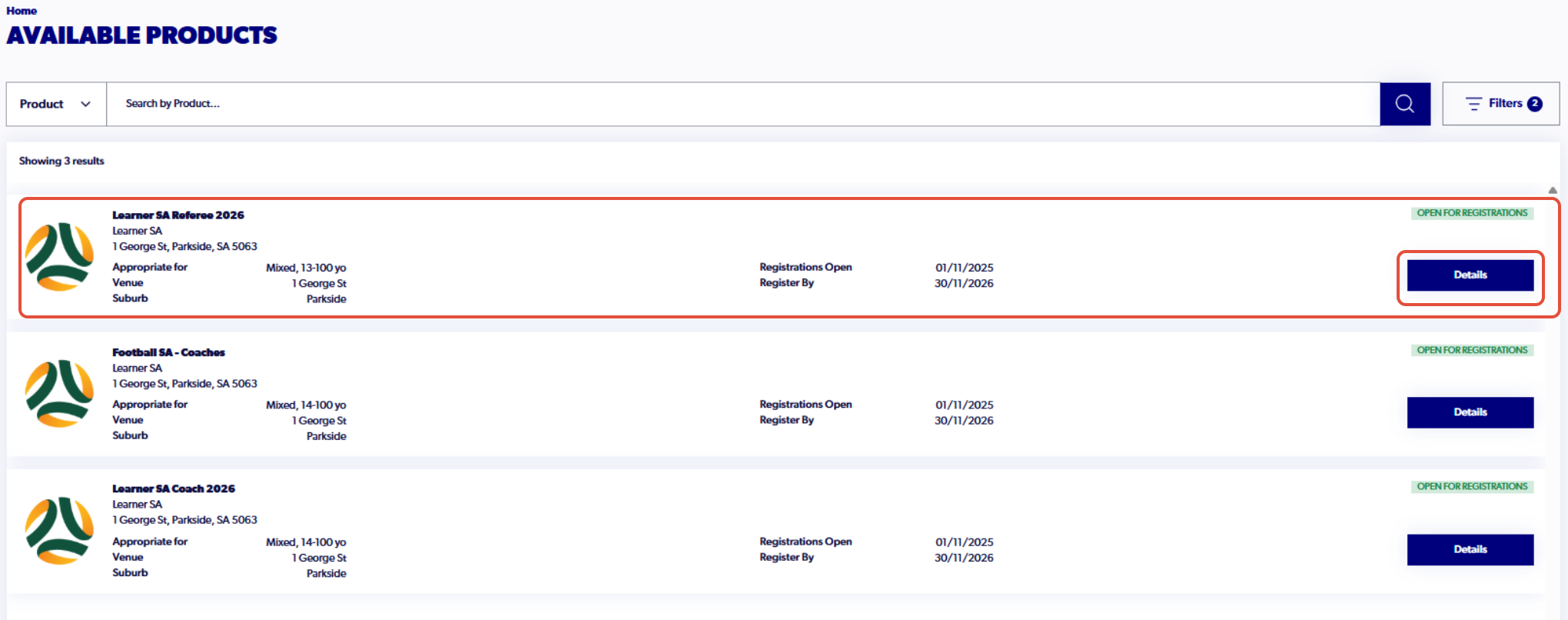The width and height of the screenshot is (1568, 620).
Task: Click the scroll up arrow of results list
Action: pyautogui.click(x=1553, y=190)
